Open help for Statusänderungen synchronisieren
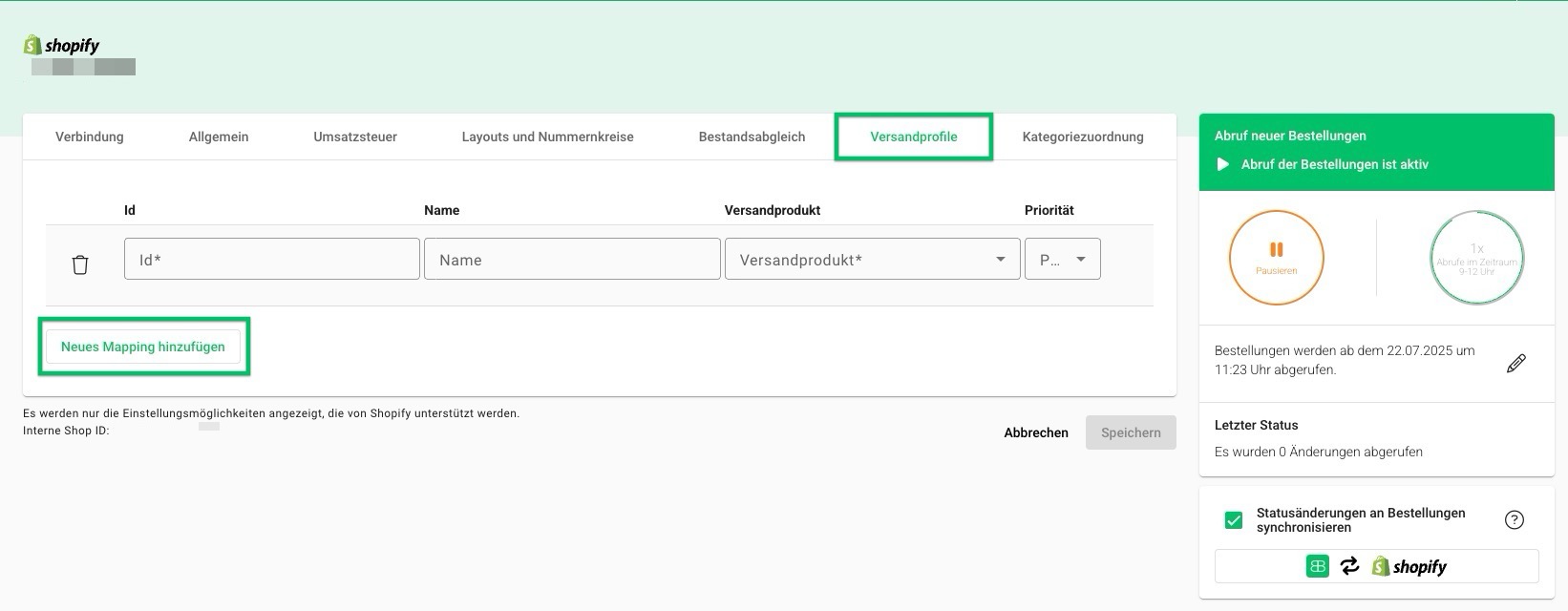 1514,520
